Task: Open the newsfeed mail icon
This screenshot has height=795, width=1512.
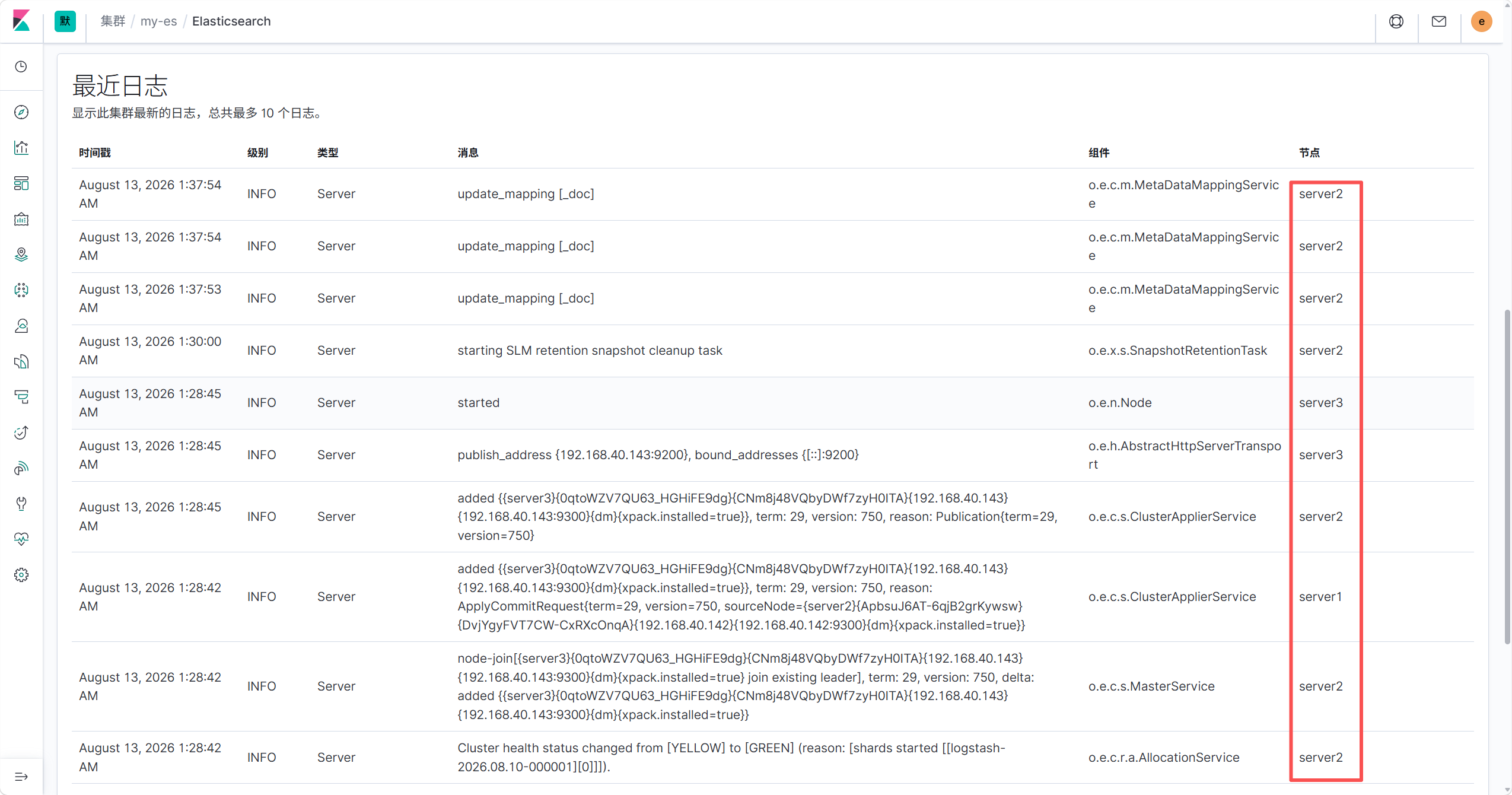Action: tap(1439, 21)
